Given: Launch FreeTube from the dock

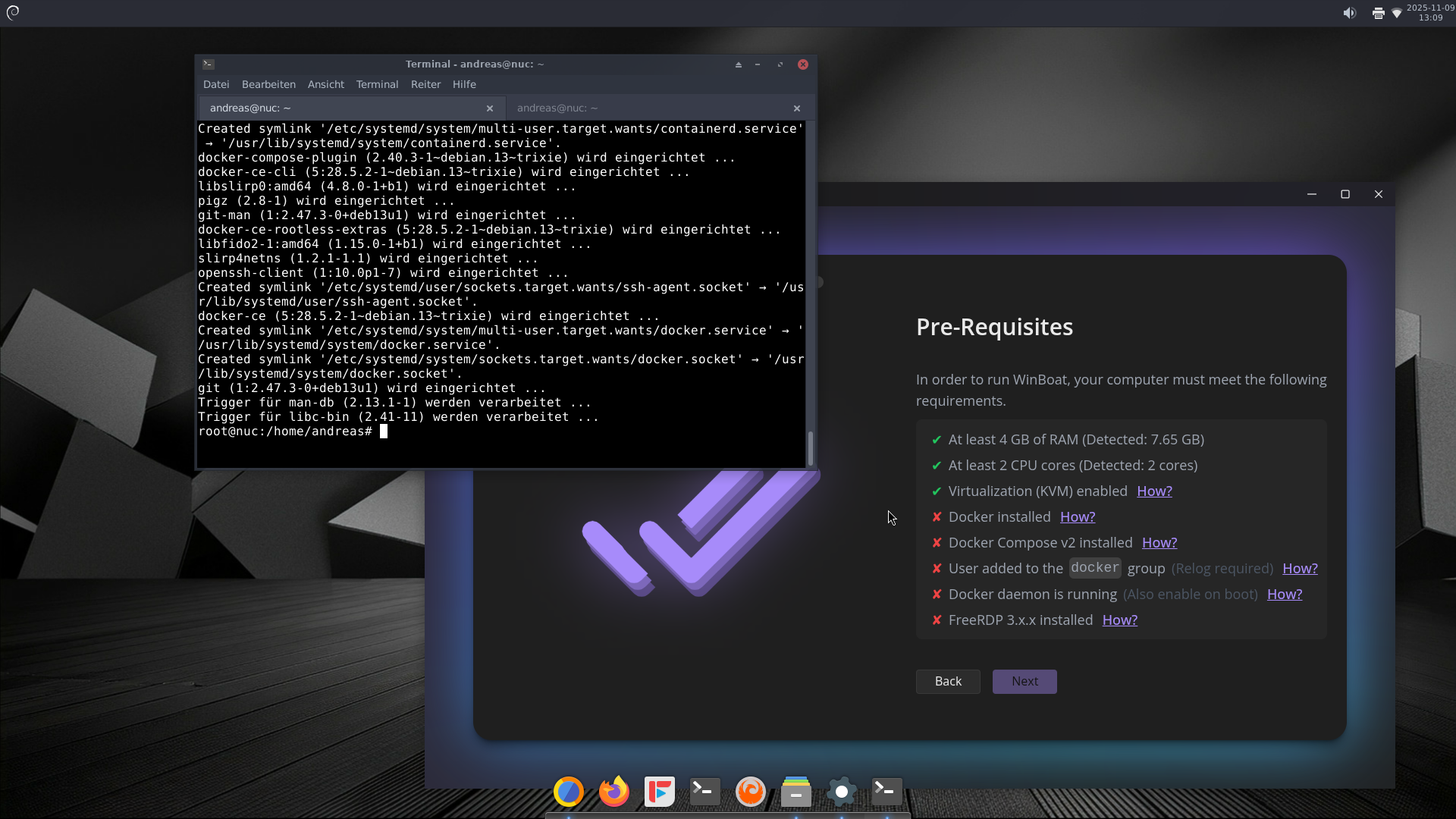Looking at the screenshot, I should pyautogui.click(x=660, y=792).
